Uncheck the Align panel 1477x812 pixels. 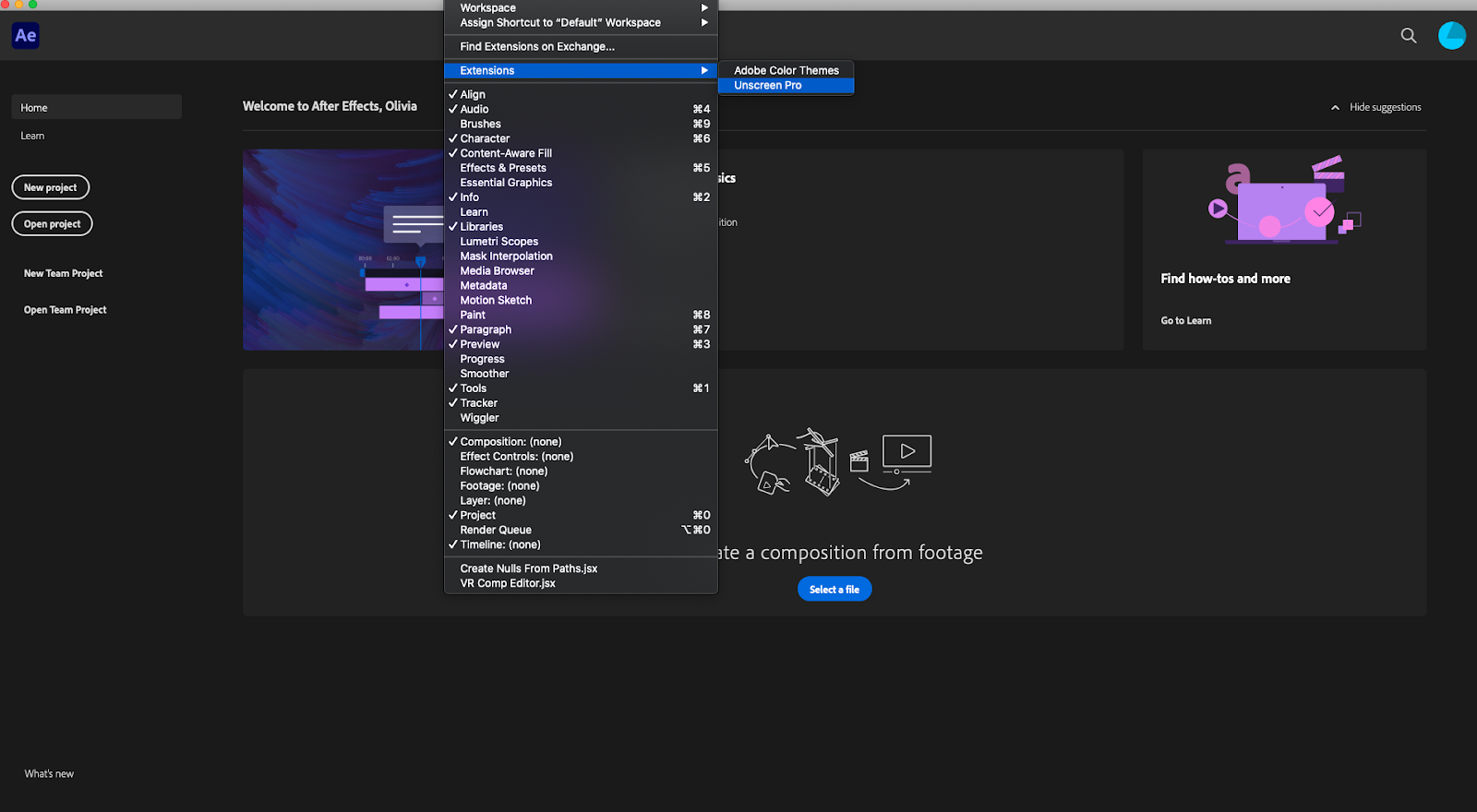pyautogui.click(x=581, y=94)
